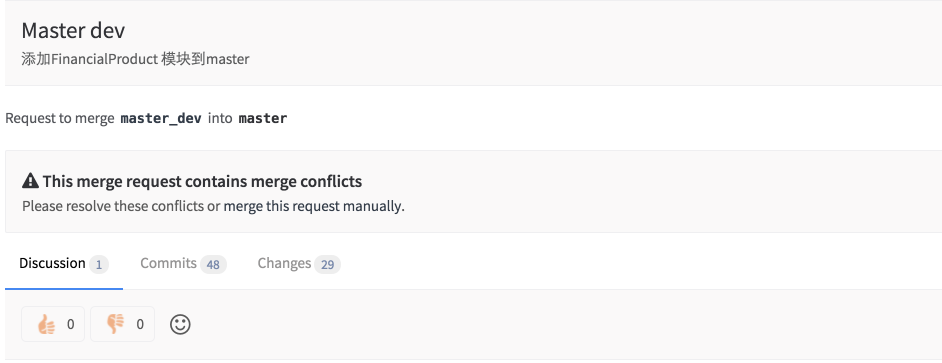Click the master target branch name

(263, 118)
